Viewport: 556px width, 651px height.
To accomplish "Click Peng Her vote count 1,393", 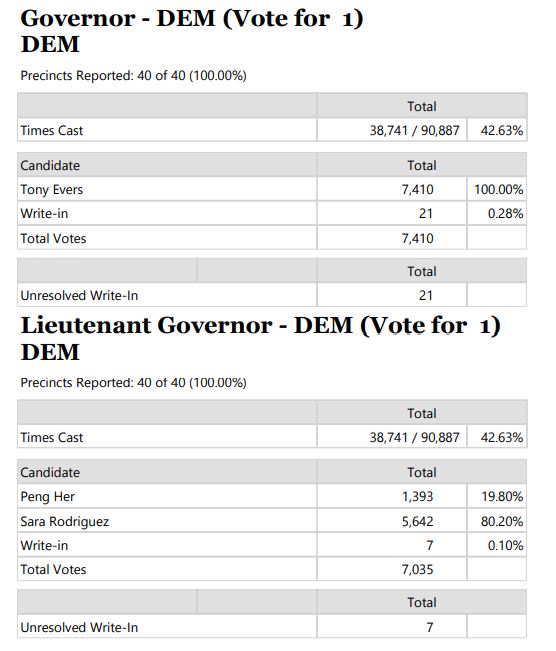I will 417,496.
